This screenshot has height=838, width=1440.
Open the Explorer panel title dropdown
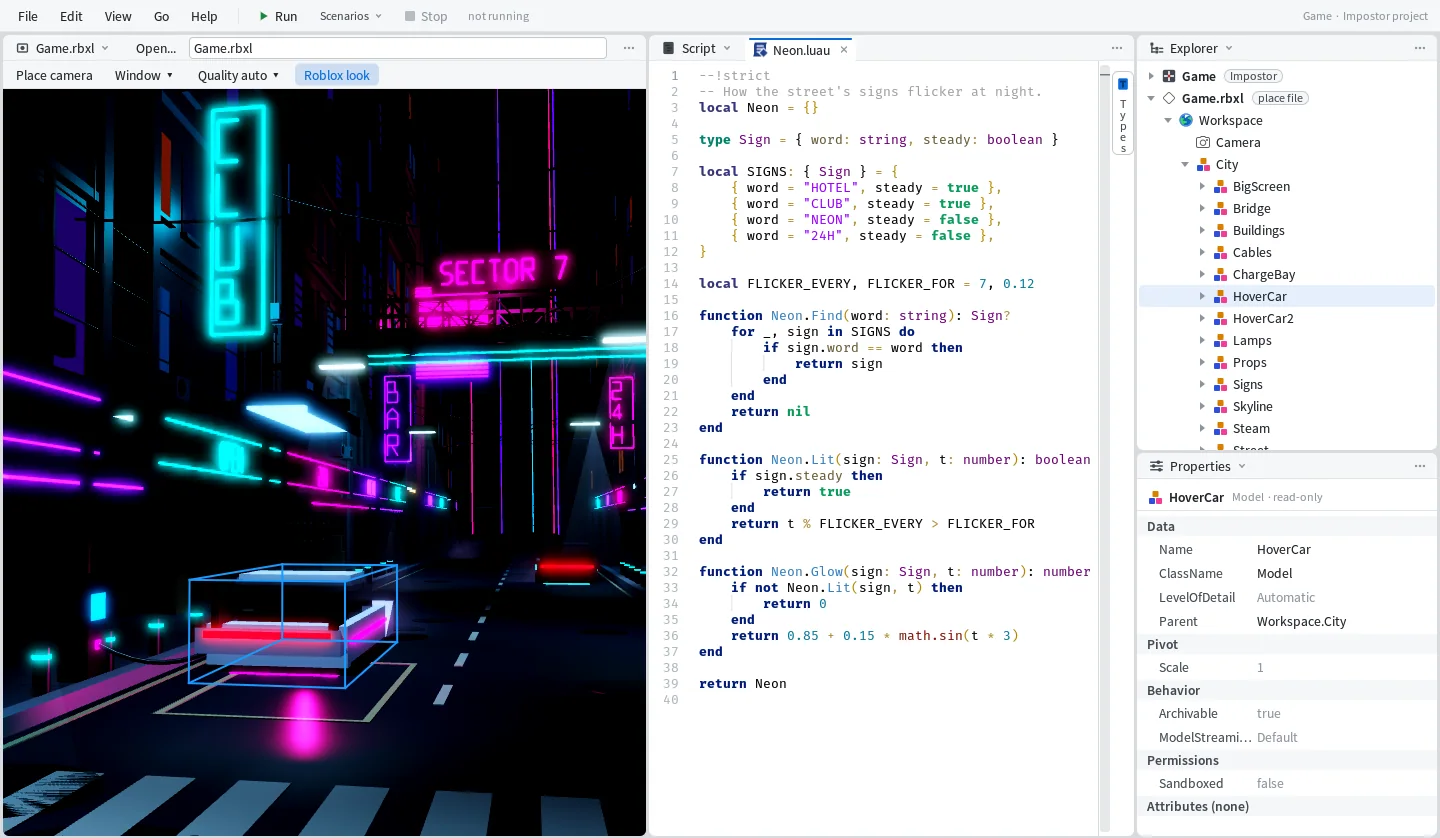click(x=1229, y=48)
